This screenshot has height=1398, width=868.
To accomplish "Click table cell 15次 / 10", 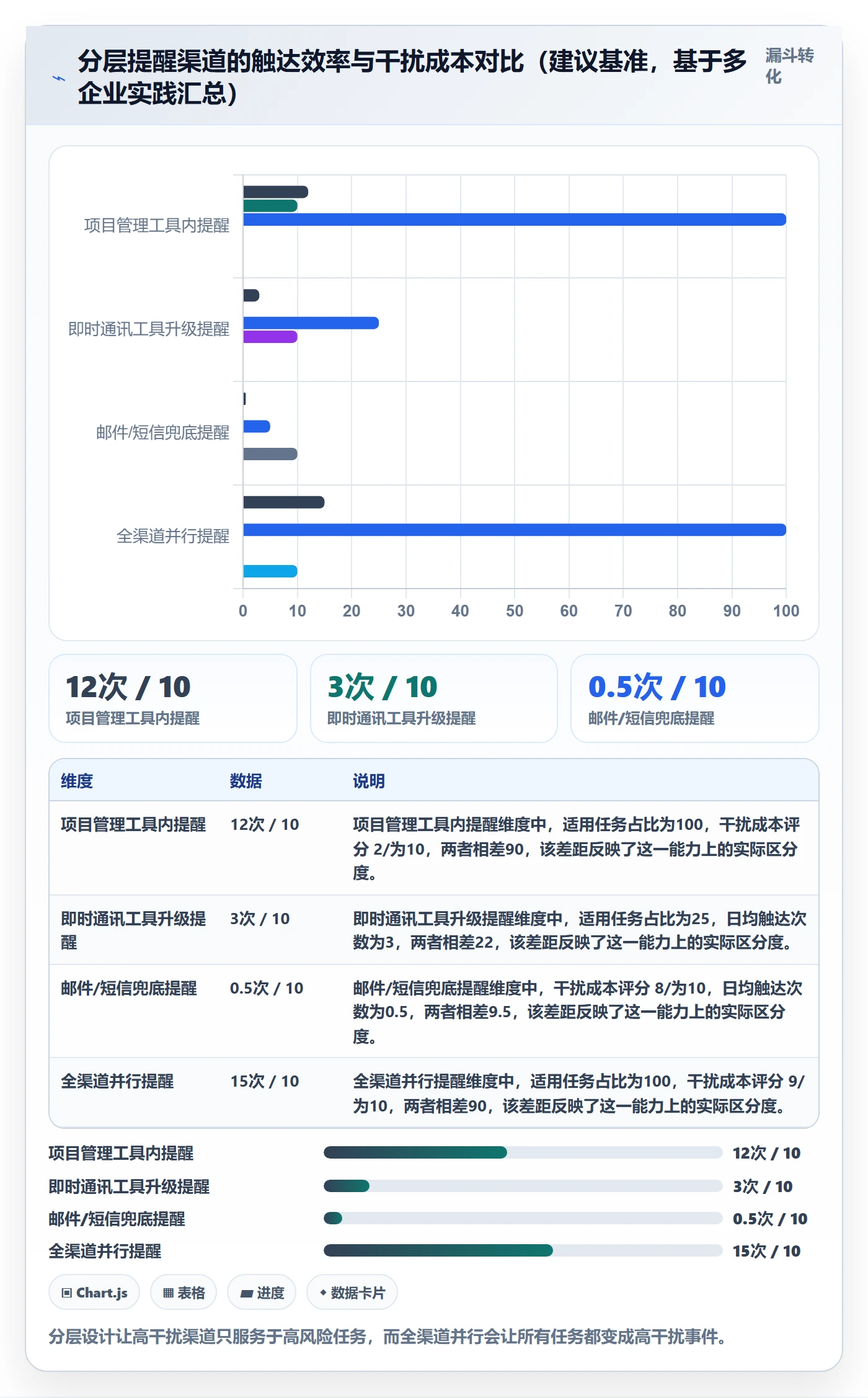I will (x=265, y=1081).
